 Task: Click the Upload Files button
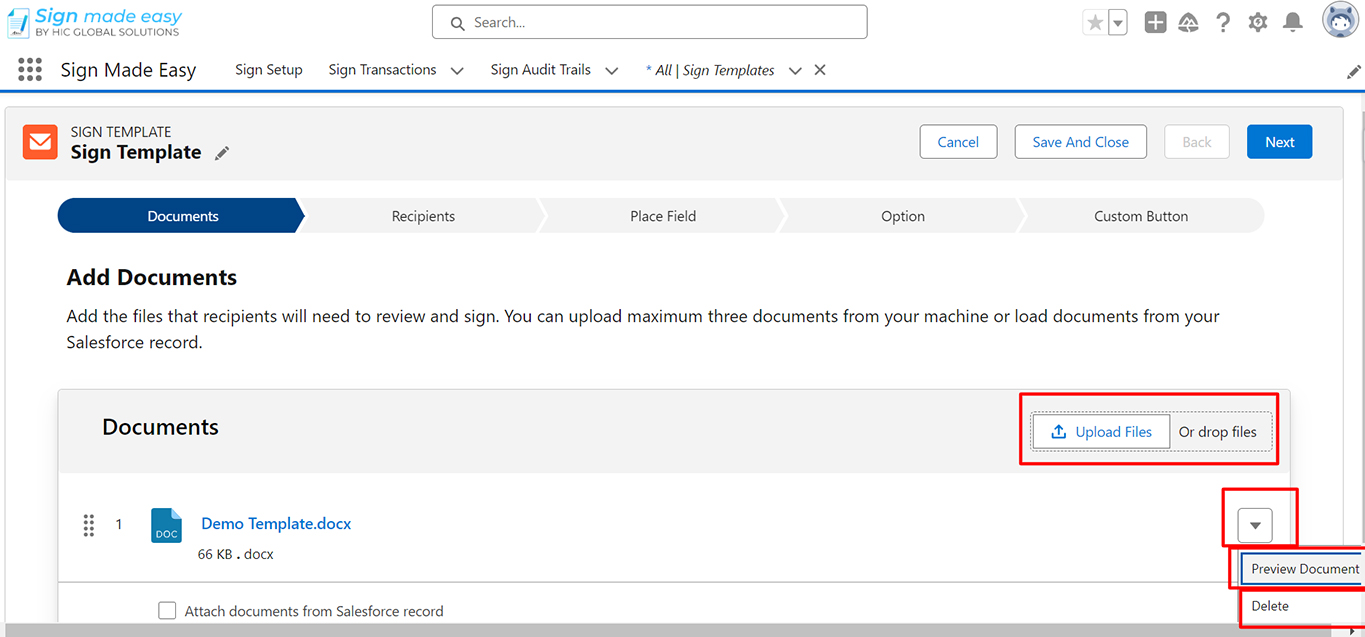[1101, 432]
